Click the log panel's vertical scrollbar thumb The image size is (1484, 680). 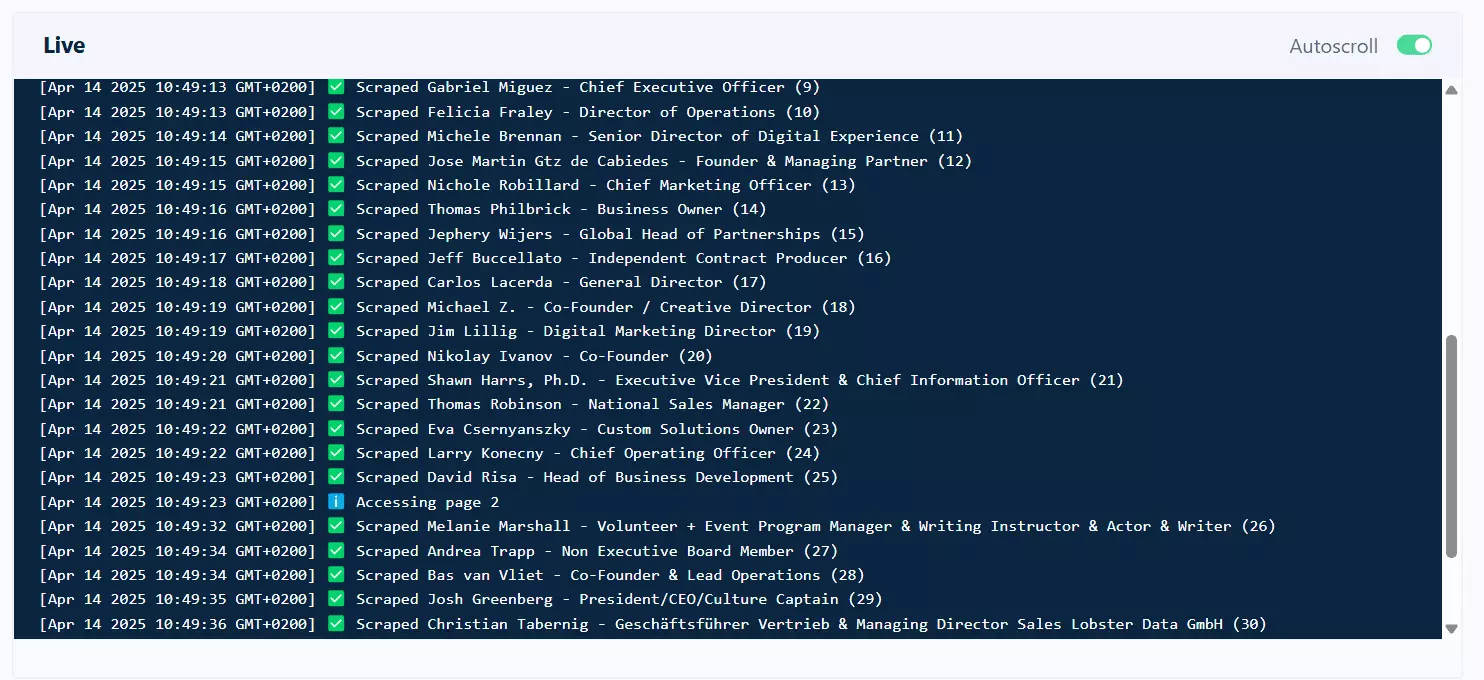(x=1451, y=445)
